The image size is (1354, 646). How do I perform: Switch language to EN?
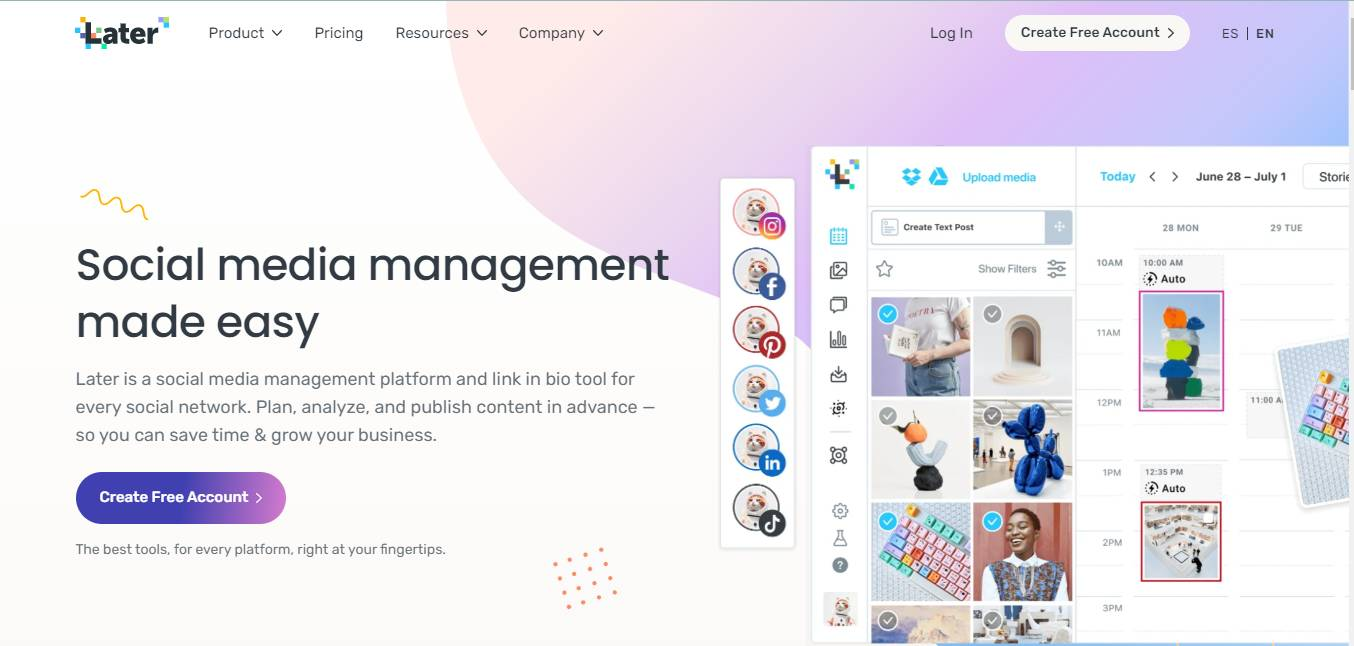point(1265,33)
